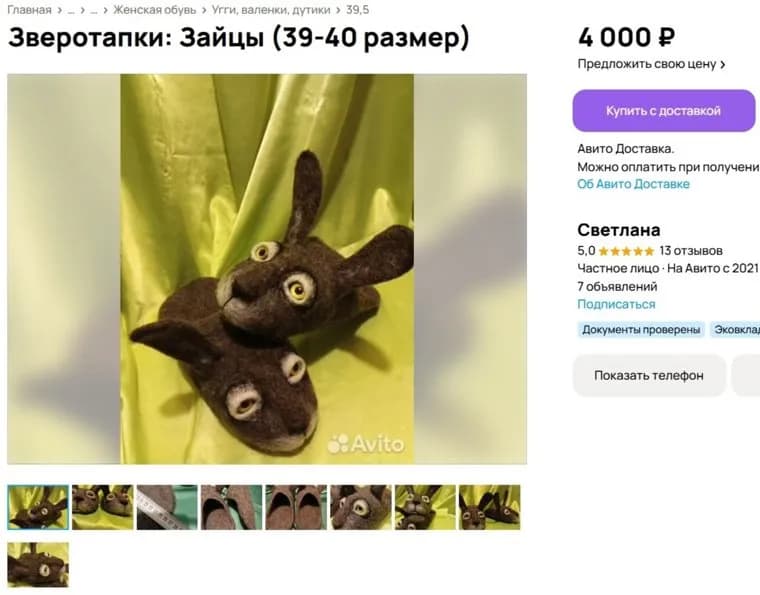
Task: Select sixth thumbnail with eye close-up
Action: click(x=361, y=507)
